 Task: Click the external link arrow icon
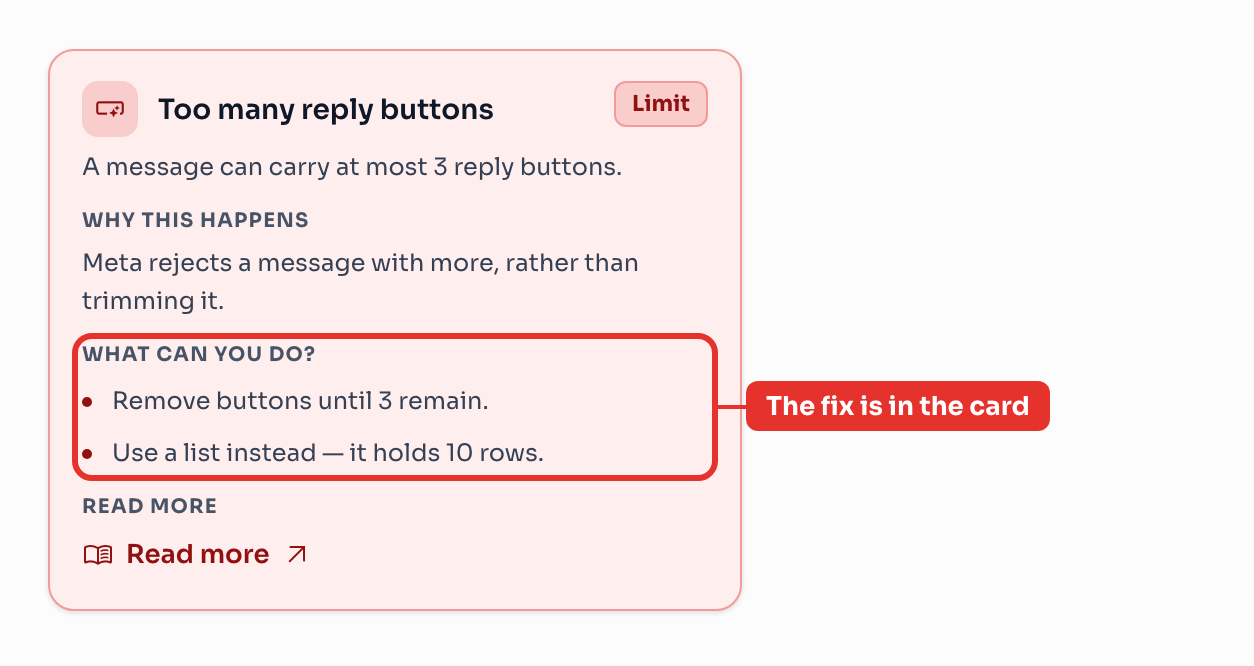pos(297,554)
